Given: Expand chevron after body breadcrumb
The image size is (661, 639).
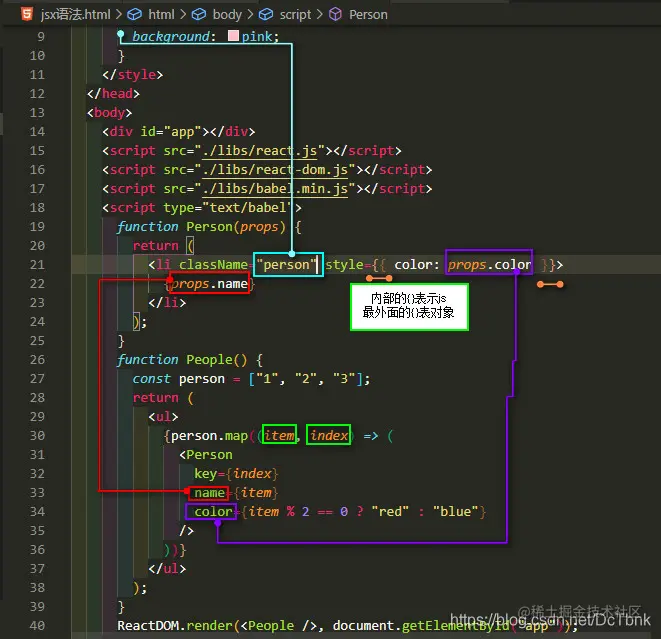Looking at the screenshot, I should tap(250, 15).
